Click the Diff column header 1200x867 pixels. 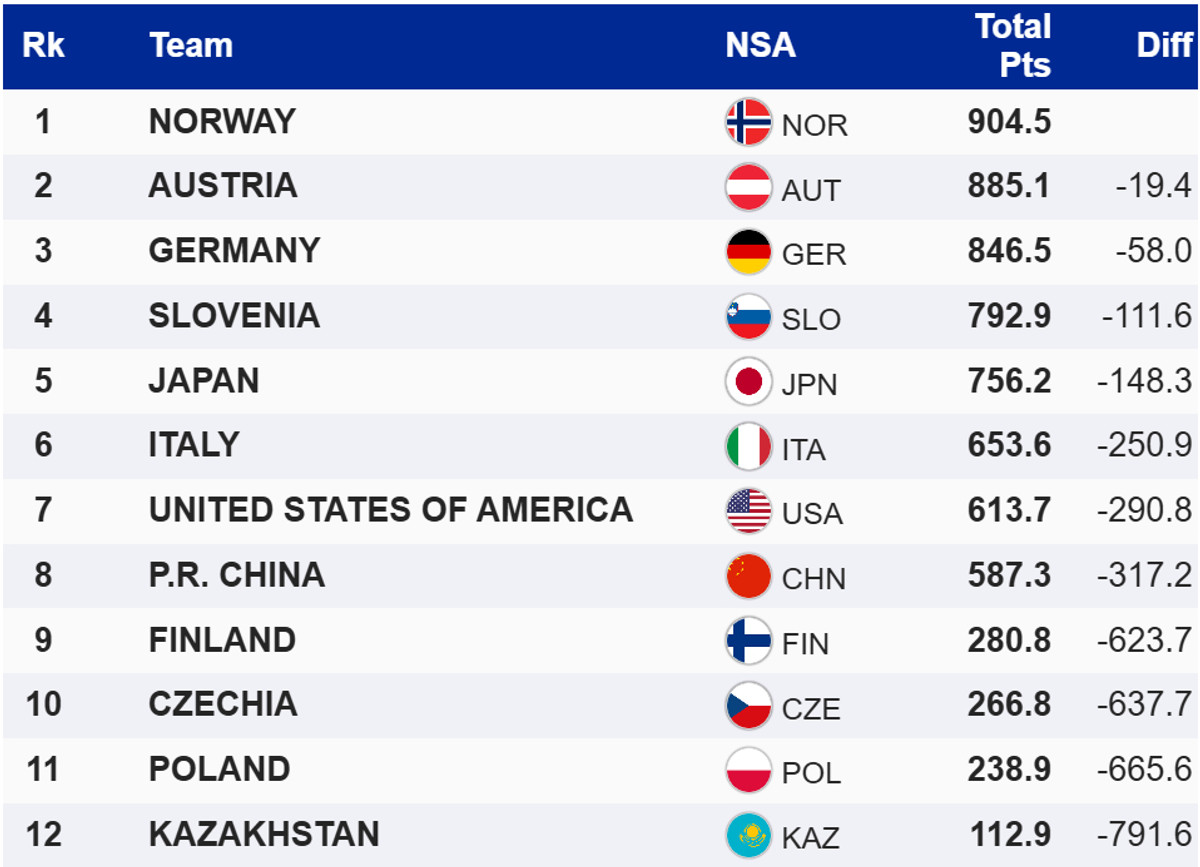click(x=1164, y=46)
